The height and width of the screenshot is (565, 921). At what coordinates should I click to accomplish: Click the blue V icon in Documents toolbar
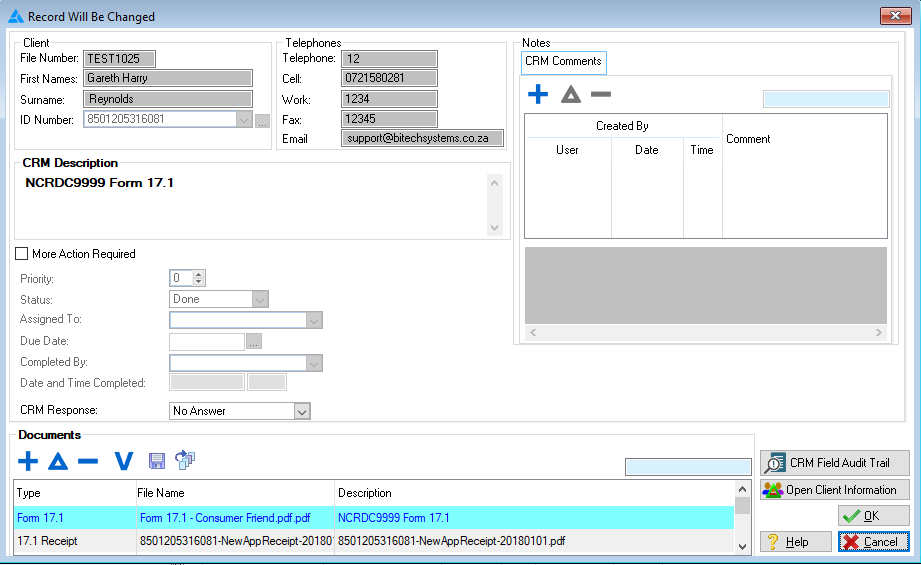[123, 461]
